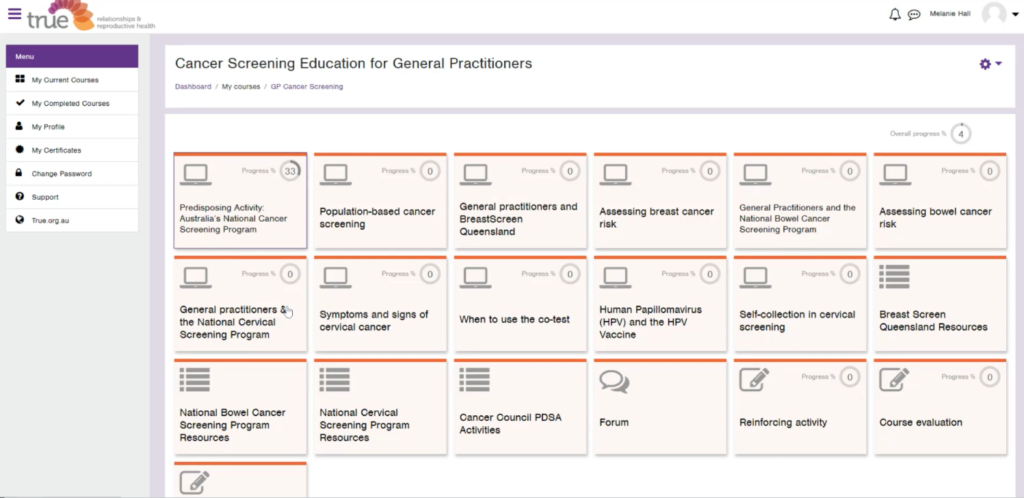
Task: Open the GP Cancer Screening breadcrumb link
Action: tap(306, 87)
